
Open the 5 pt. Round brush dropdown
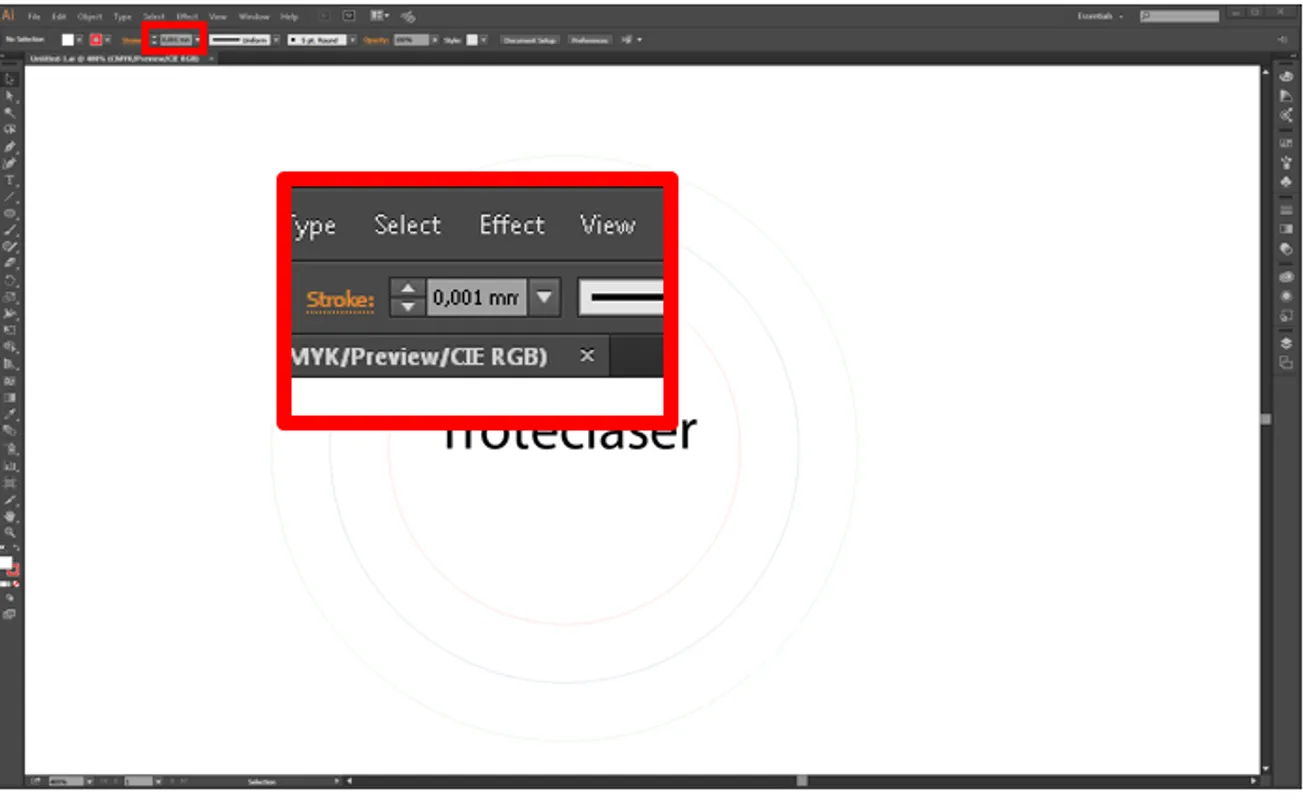[352, 40]
